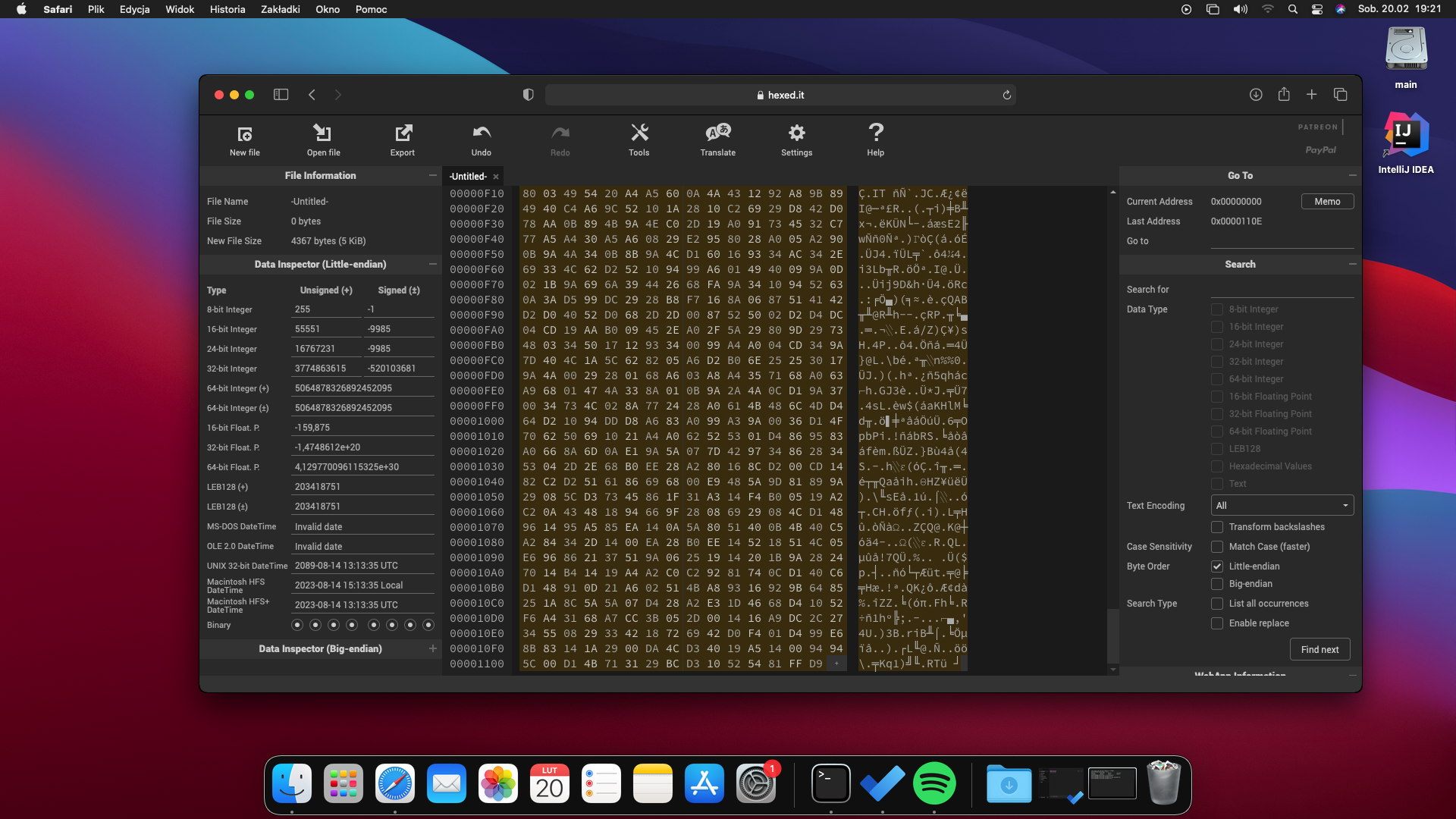Image resolution: width=1456 pixels, height=819 pixels.
Task: Click the Tools icon in toolbar
Action: pyautogui.click(x=639, y=140)
